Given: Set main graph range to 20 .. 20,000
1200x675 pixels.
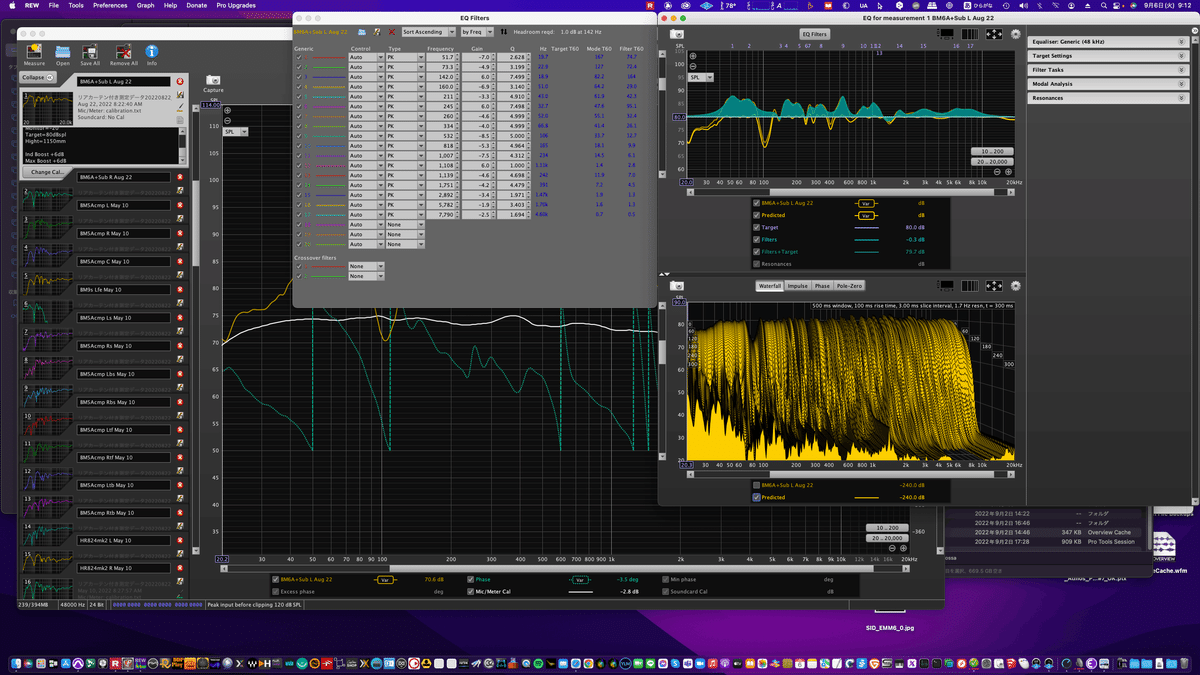Looking at the screenshot, I should click(888, 538).
